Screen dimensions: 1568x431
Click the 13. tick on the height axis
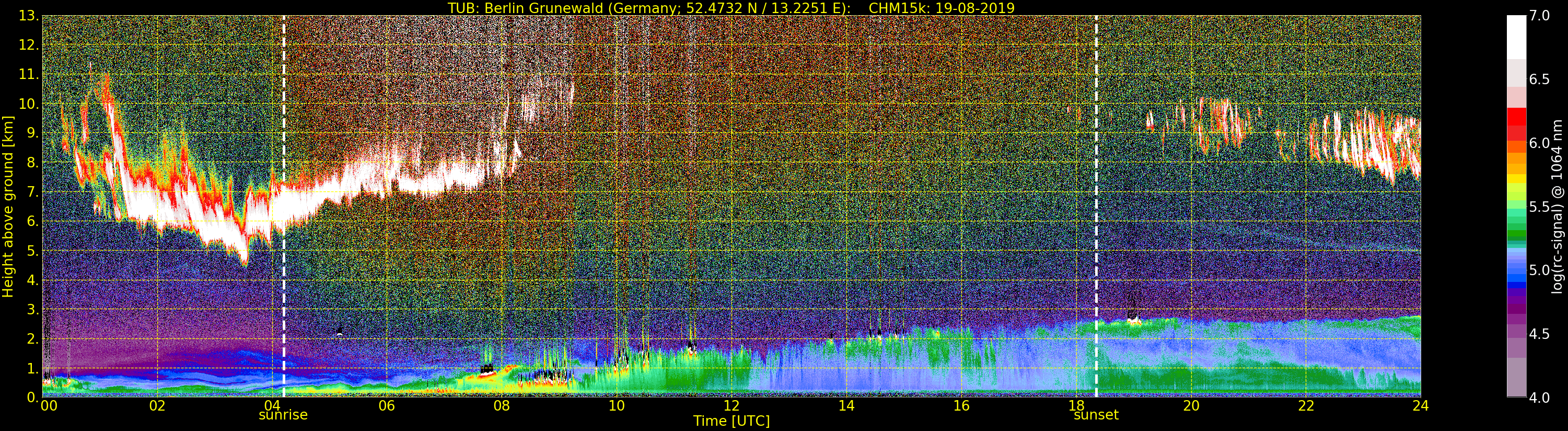point(29,16)
